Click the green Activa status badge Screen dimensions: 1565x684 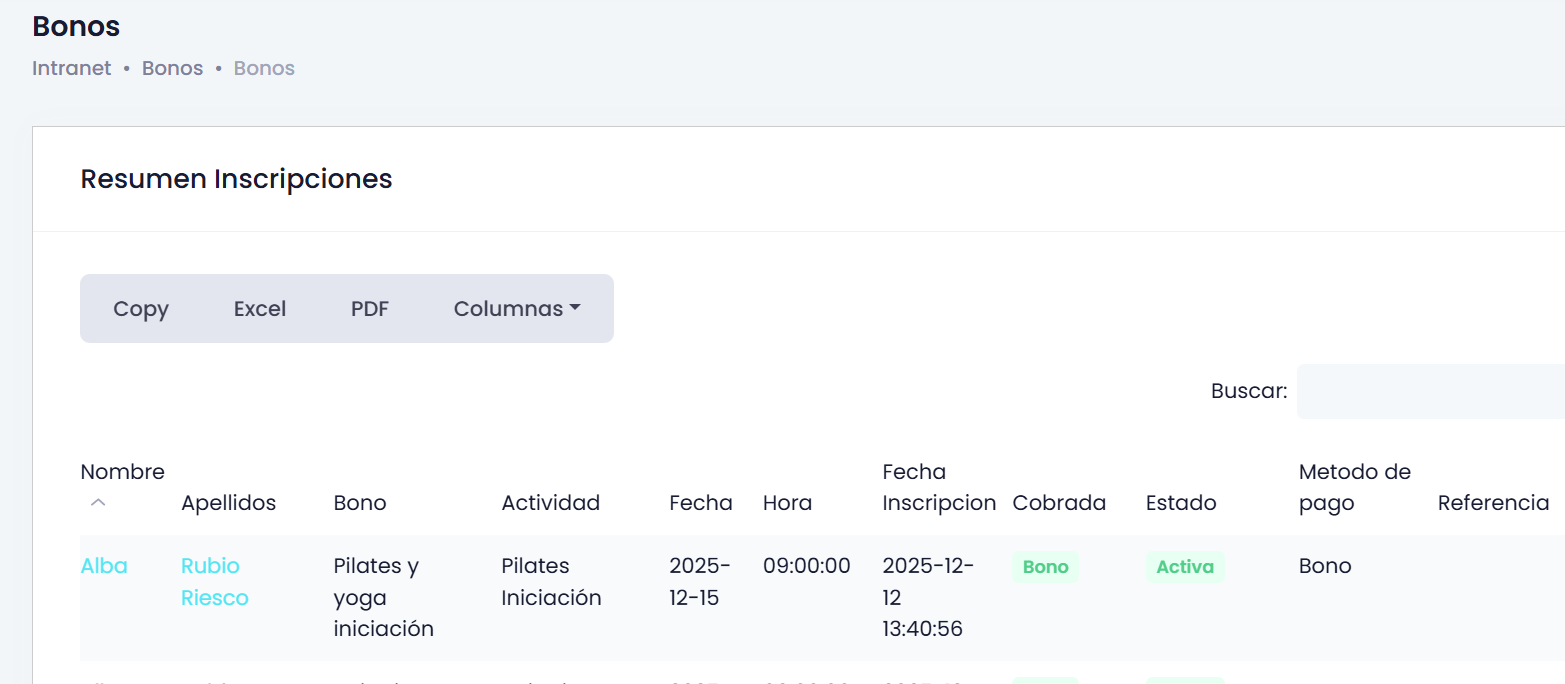pos(1185,567)
